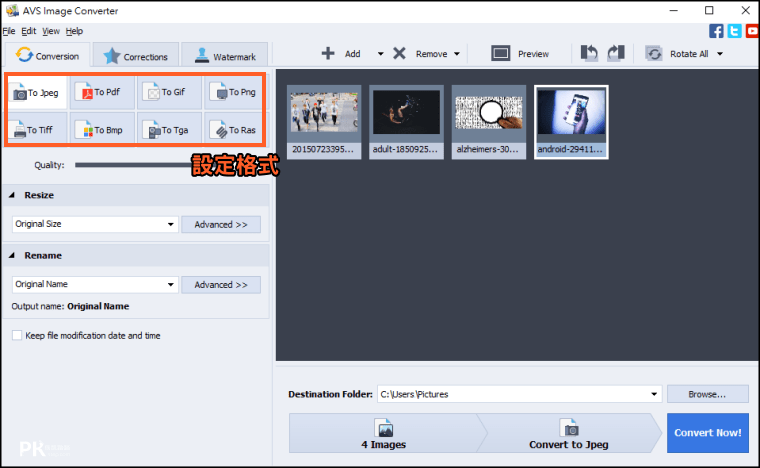Image resolution: width=760 pixels, height=468 pixels.
Task: Open the YouTube link icon
Action: 752,31
